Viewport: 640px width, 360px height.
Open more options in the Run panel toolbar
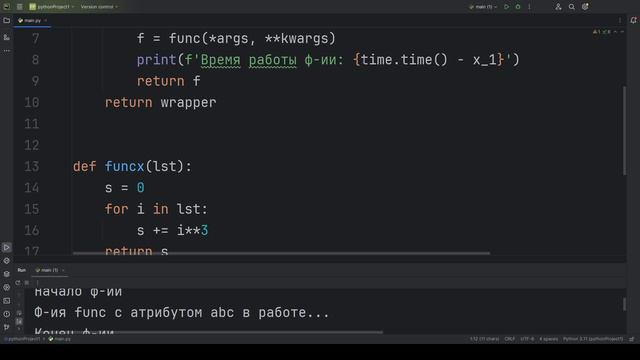[37, 282]
